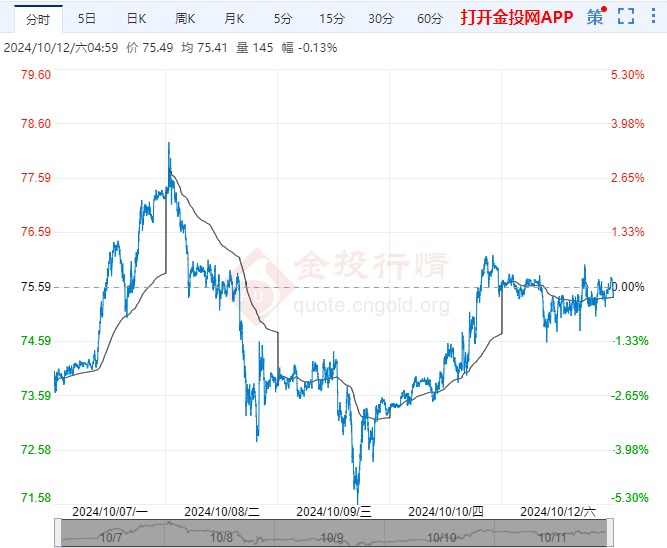This screenshot has width=667, height=548.
Task: Click right handle of range slider
Action: (609, 533)
